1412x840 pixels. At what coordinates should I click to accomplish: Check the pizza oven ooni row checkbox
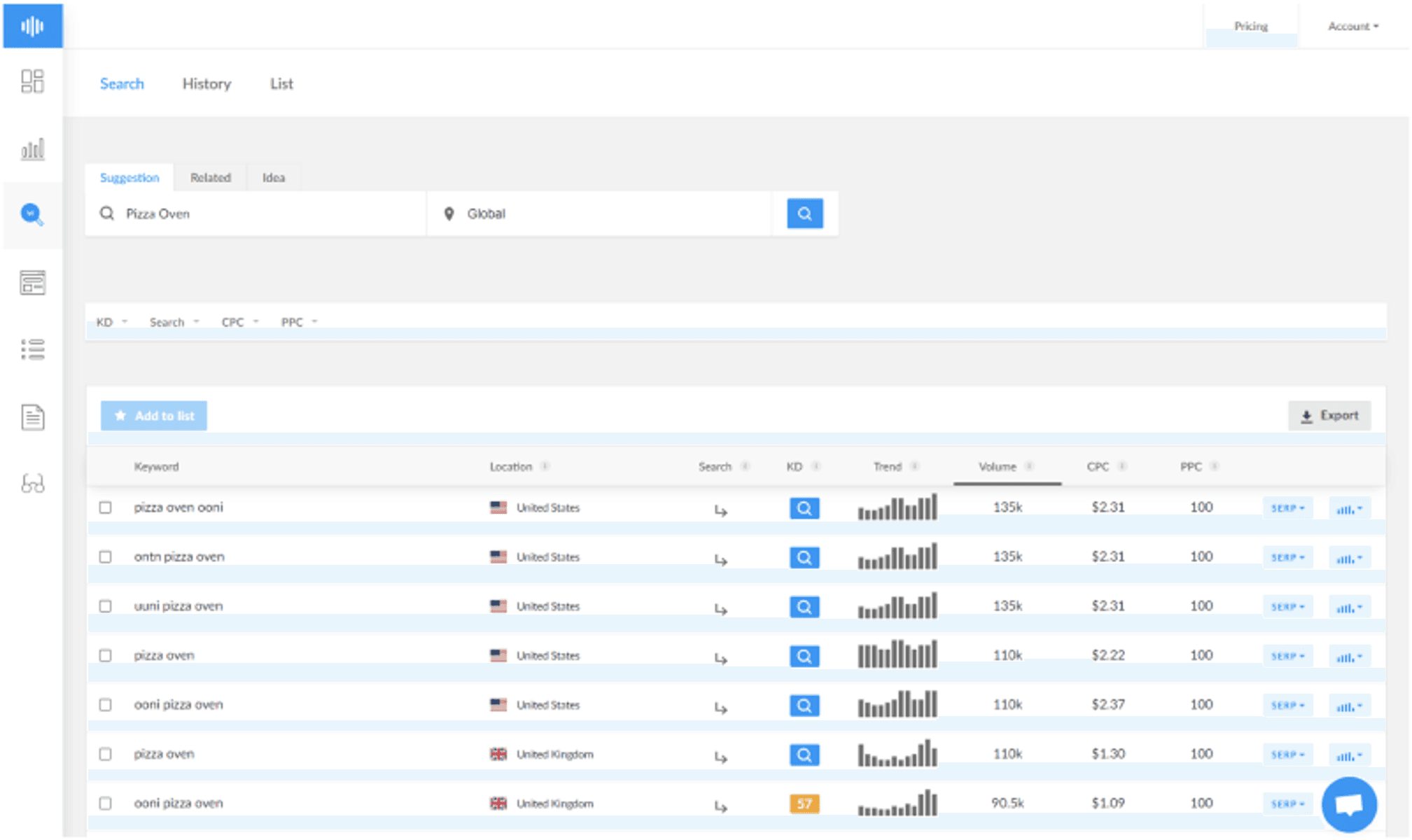coord(105,507)
